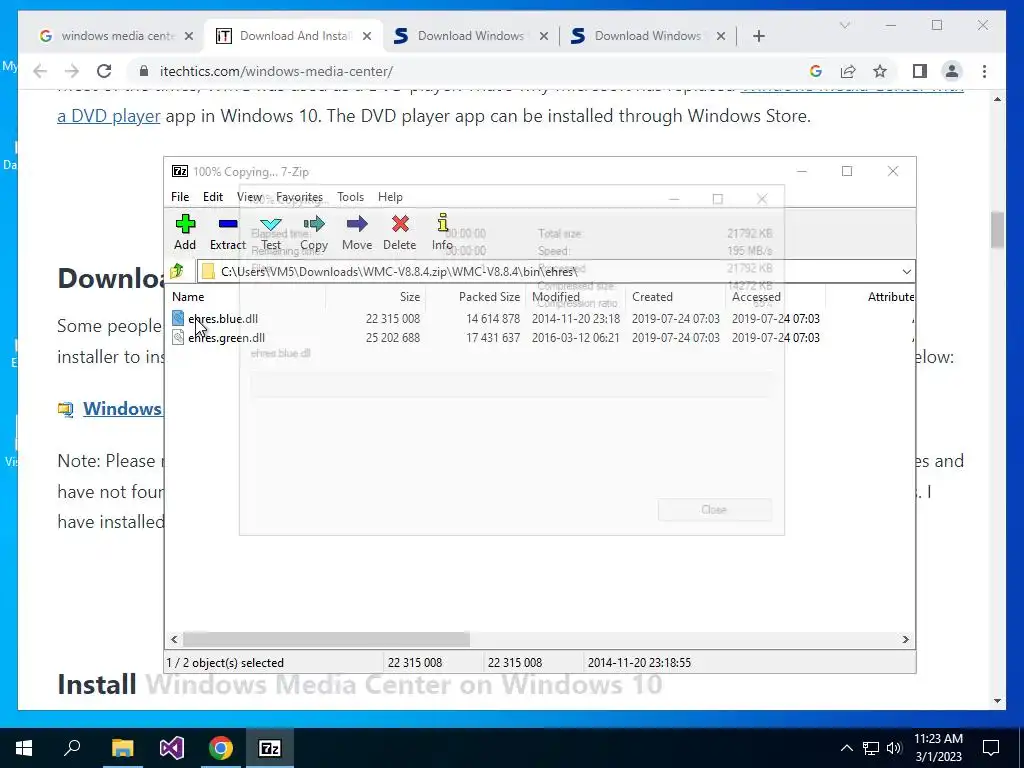Image resolution: width=1024 pixels, height=768 pixels.
Task: Select the ehres.green.dll file
Action: 226,338
